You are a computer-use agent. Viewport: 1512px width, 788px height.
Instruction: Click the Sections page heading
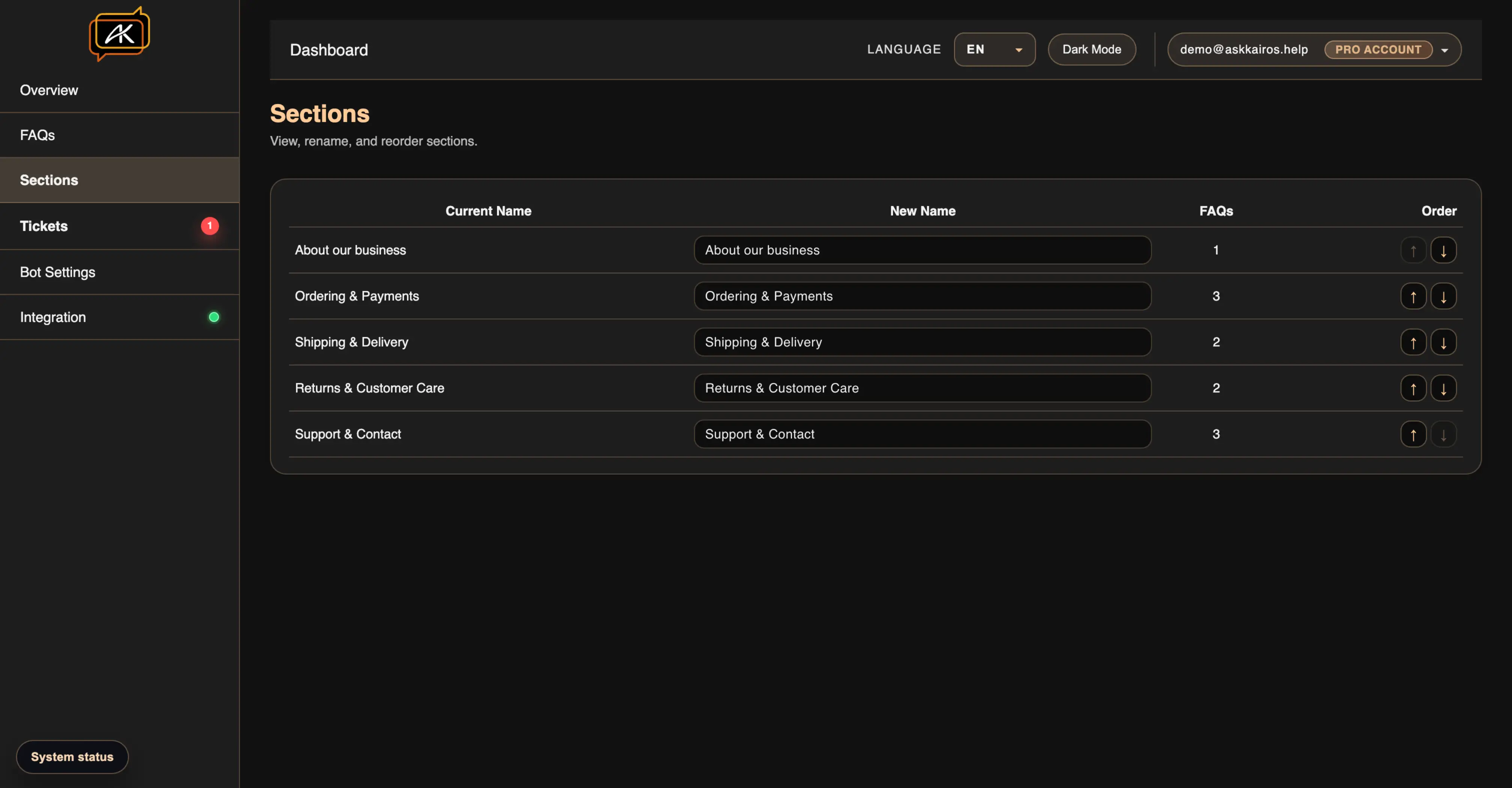pos(319,114)
